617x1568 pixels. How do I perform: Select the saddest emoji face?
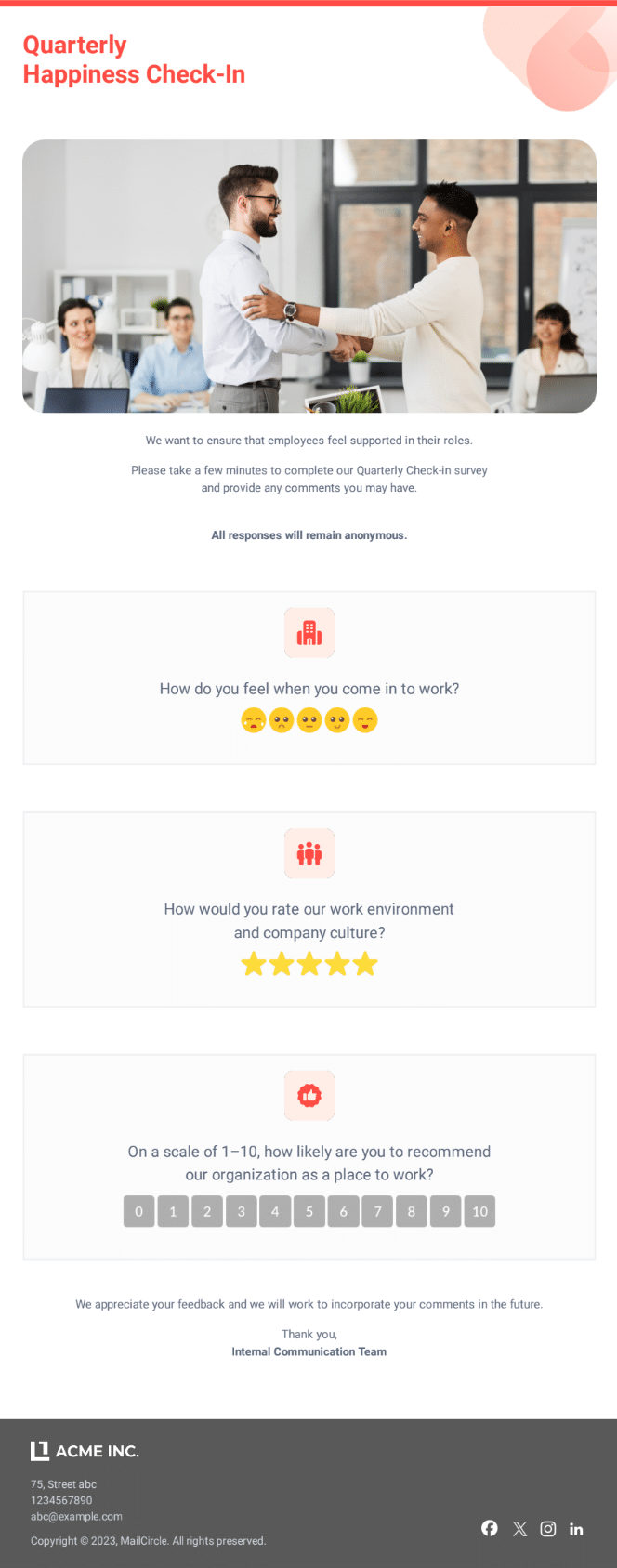pyautogui.click(x=254, y=720)
